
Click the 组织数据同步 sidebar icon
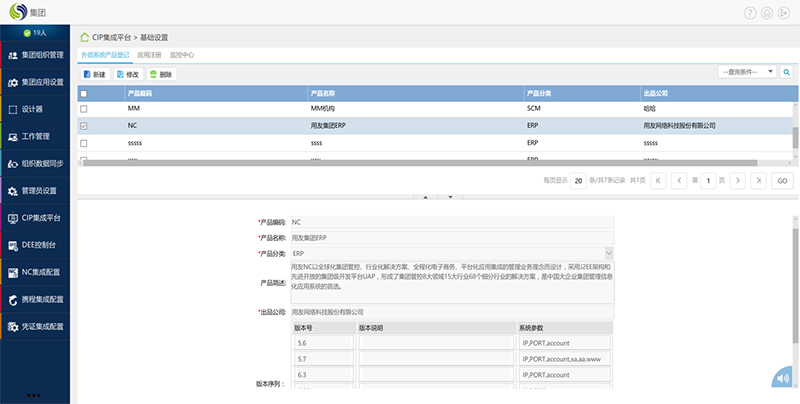13,164
